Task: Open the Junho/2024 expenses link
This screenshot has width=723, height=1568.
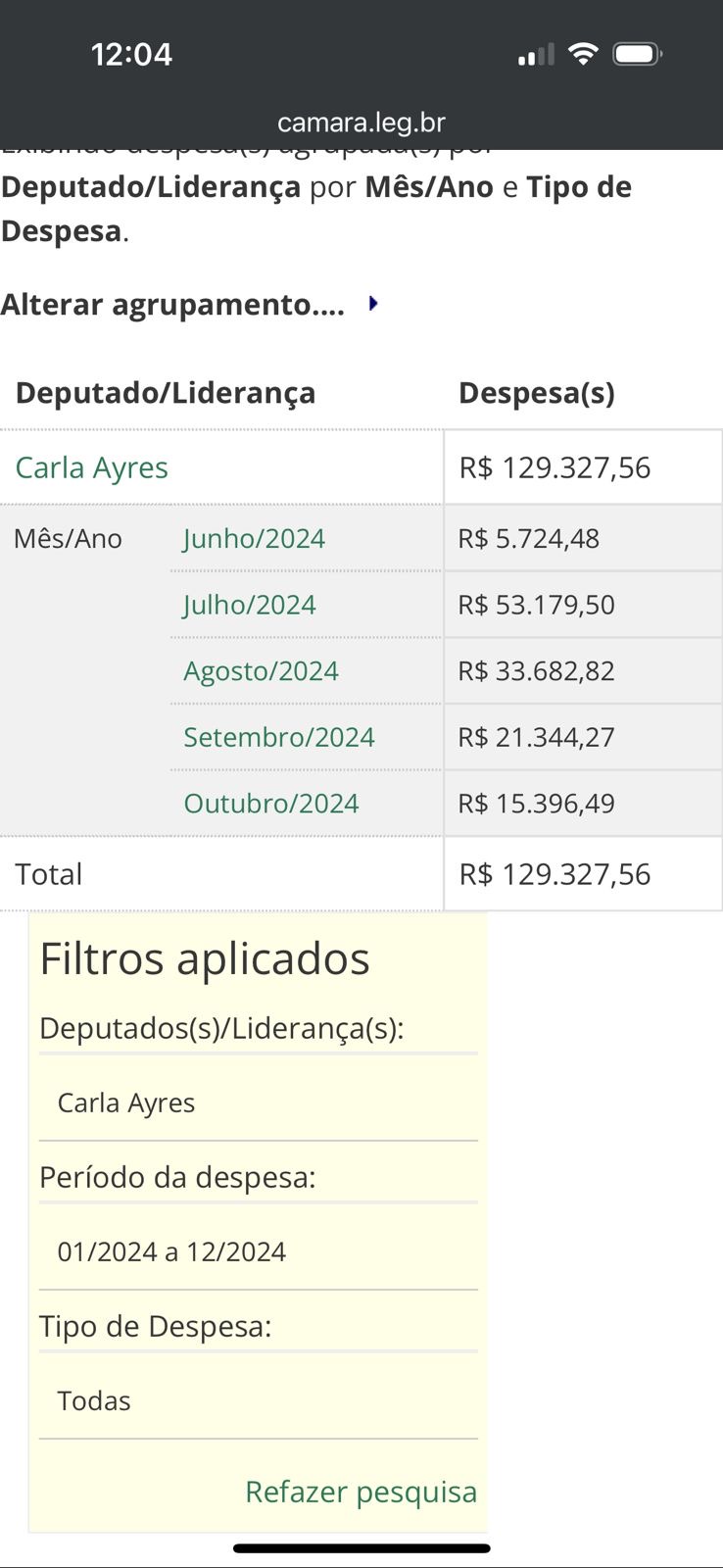Action: (x=254, y=538)
